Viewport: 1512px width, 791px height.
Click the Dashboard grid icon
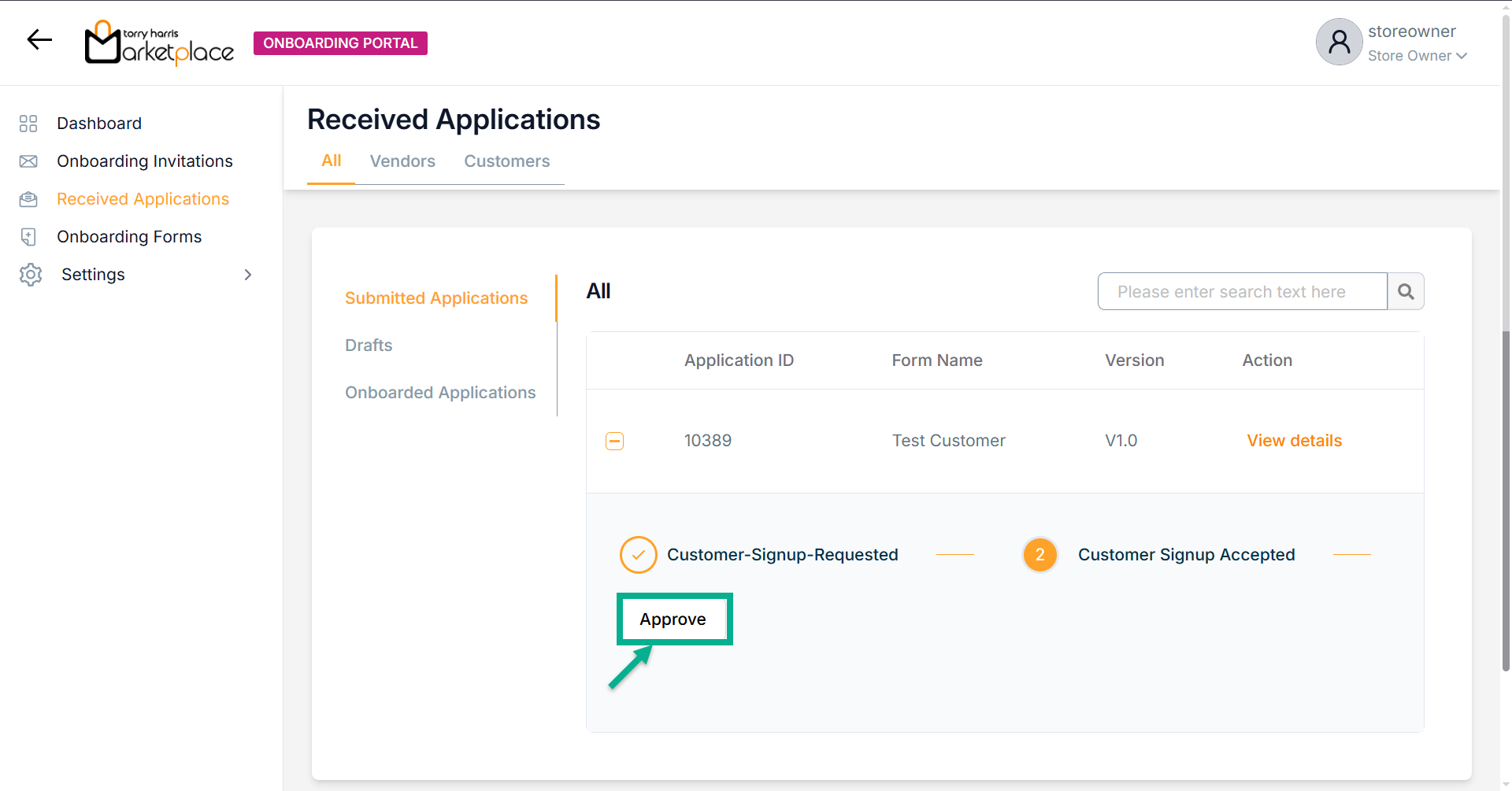coord(28,124)
